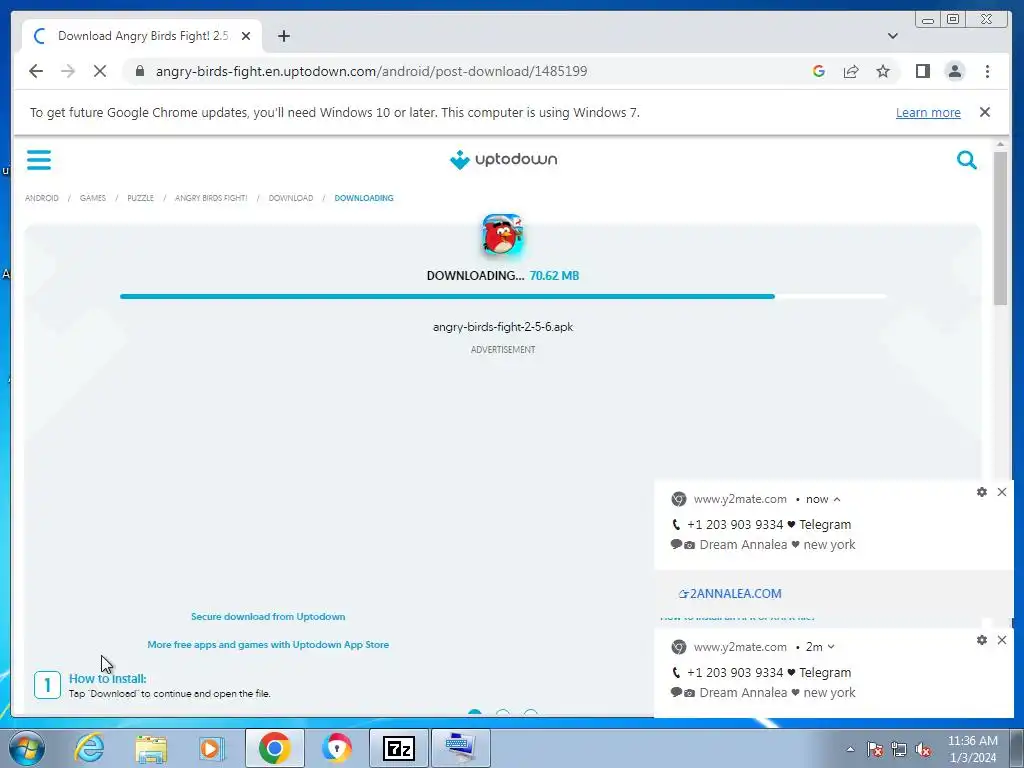Switch to Chrome in taskbar
The width and height of the screenshot is (1024, 768).
[274, 748]
